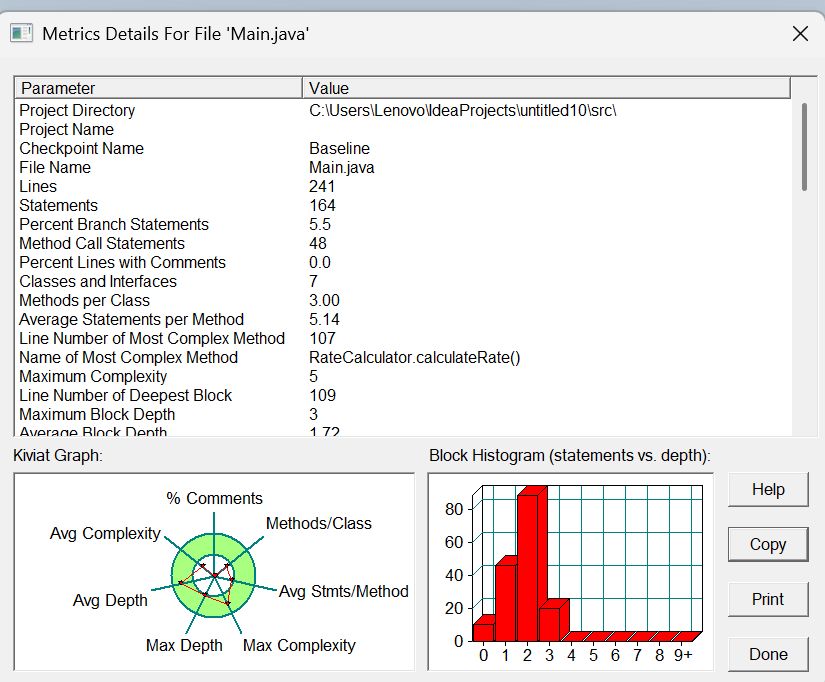Screen dimensions: 825x682
Task: Copy the metrics details
Action: pyautogui.click(x=768, y=544)
